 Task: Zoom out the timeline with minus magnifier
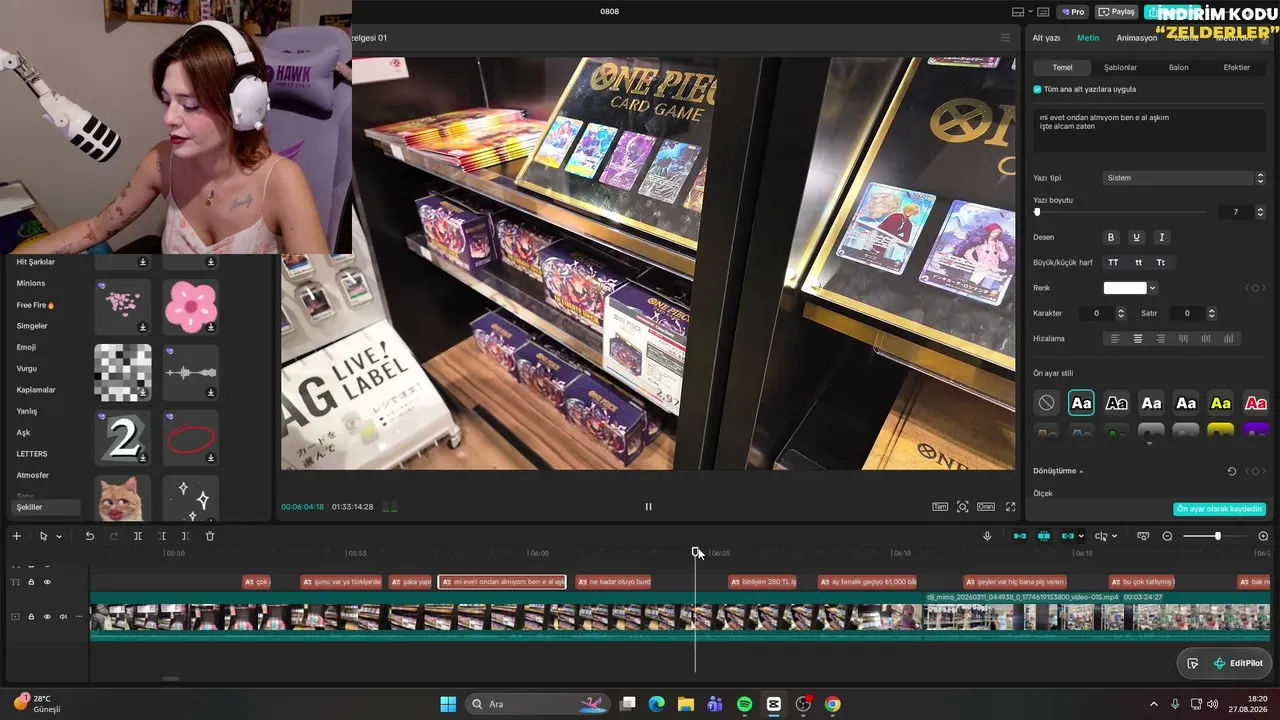1167,536
